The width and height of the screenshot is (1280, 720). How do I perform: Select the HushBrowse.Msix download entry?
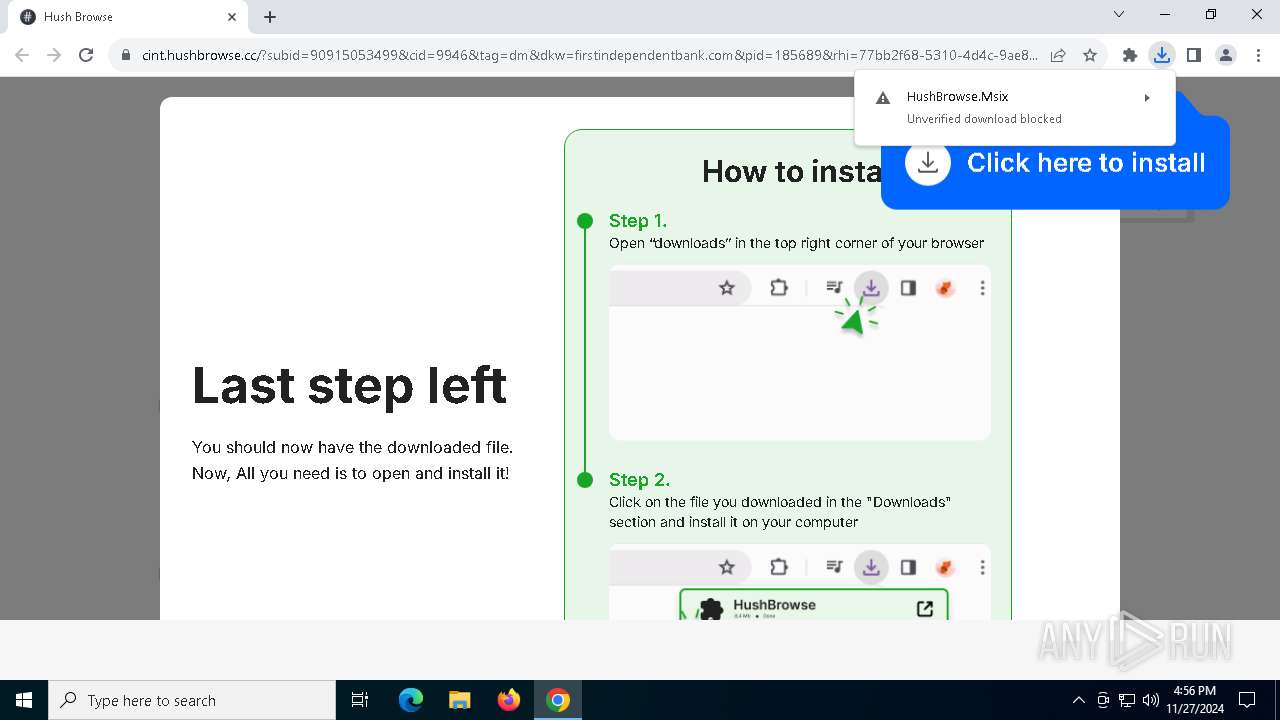tap(1015, 107)
